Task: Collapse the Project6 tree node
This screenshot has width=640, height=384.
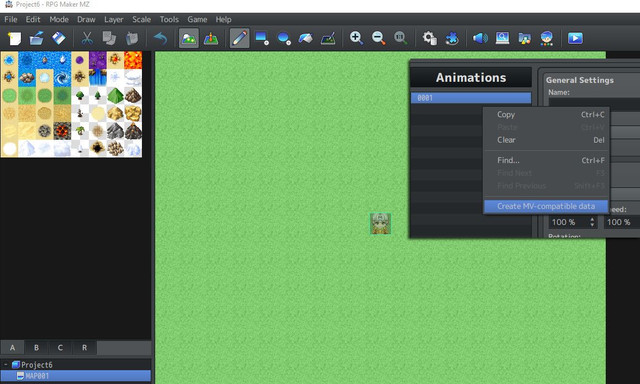Action: [6, 364]
